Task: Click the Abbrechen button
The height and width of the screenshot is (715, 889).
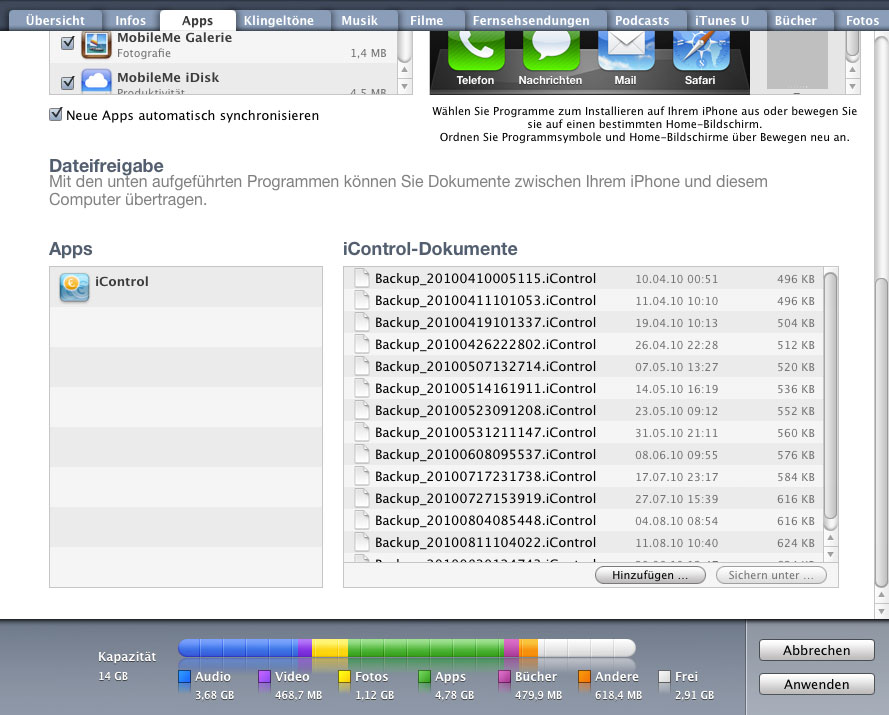Action: (816, 650)
